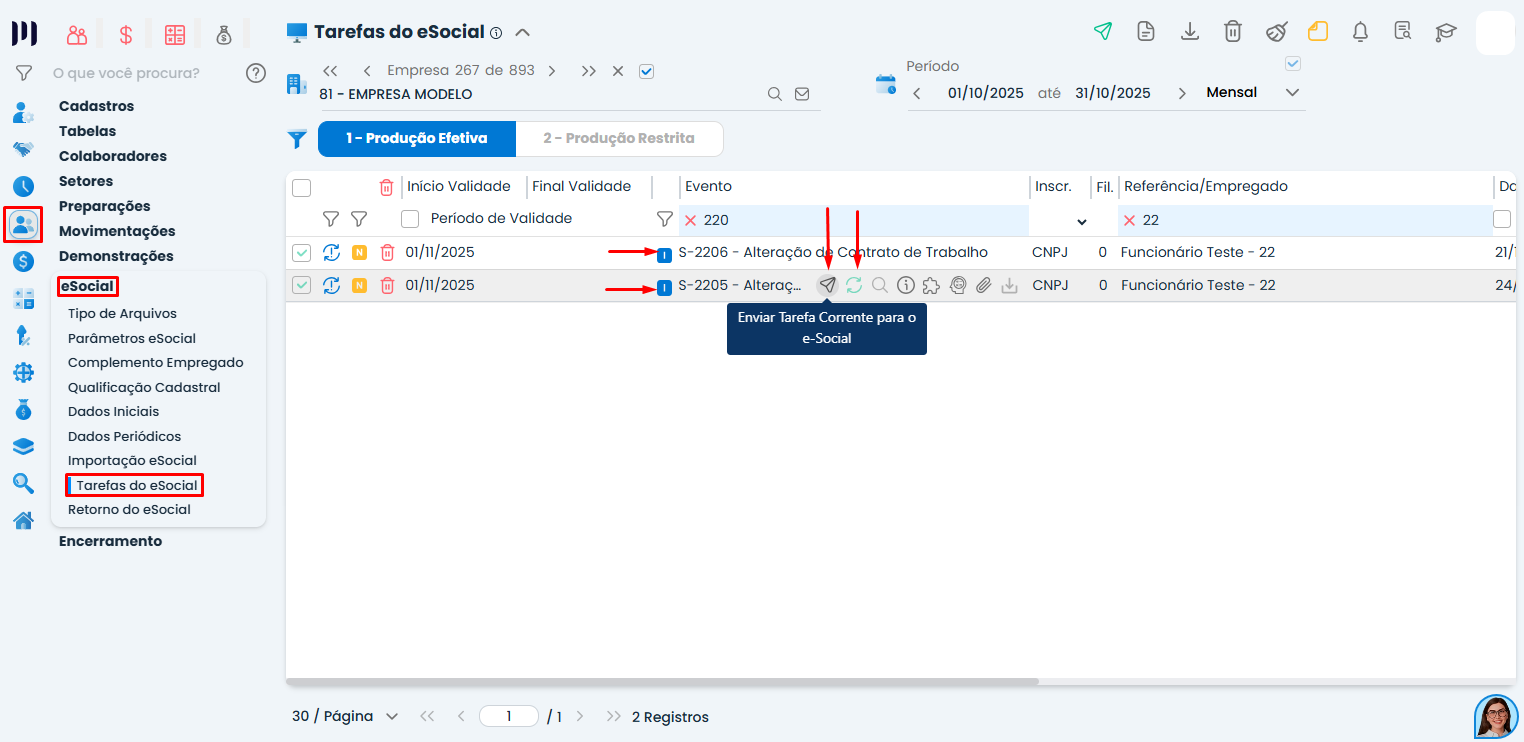Click the trash icon in top toolbar
The image size is (1524, 742).
click(x=1233, y=31)
